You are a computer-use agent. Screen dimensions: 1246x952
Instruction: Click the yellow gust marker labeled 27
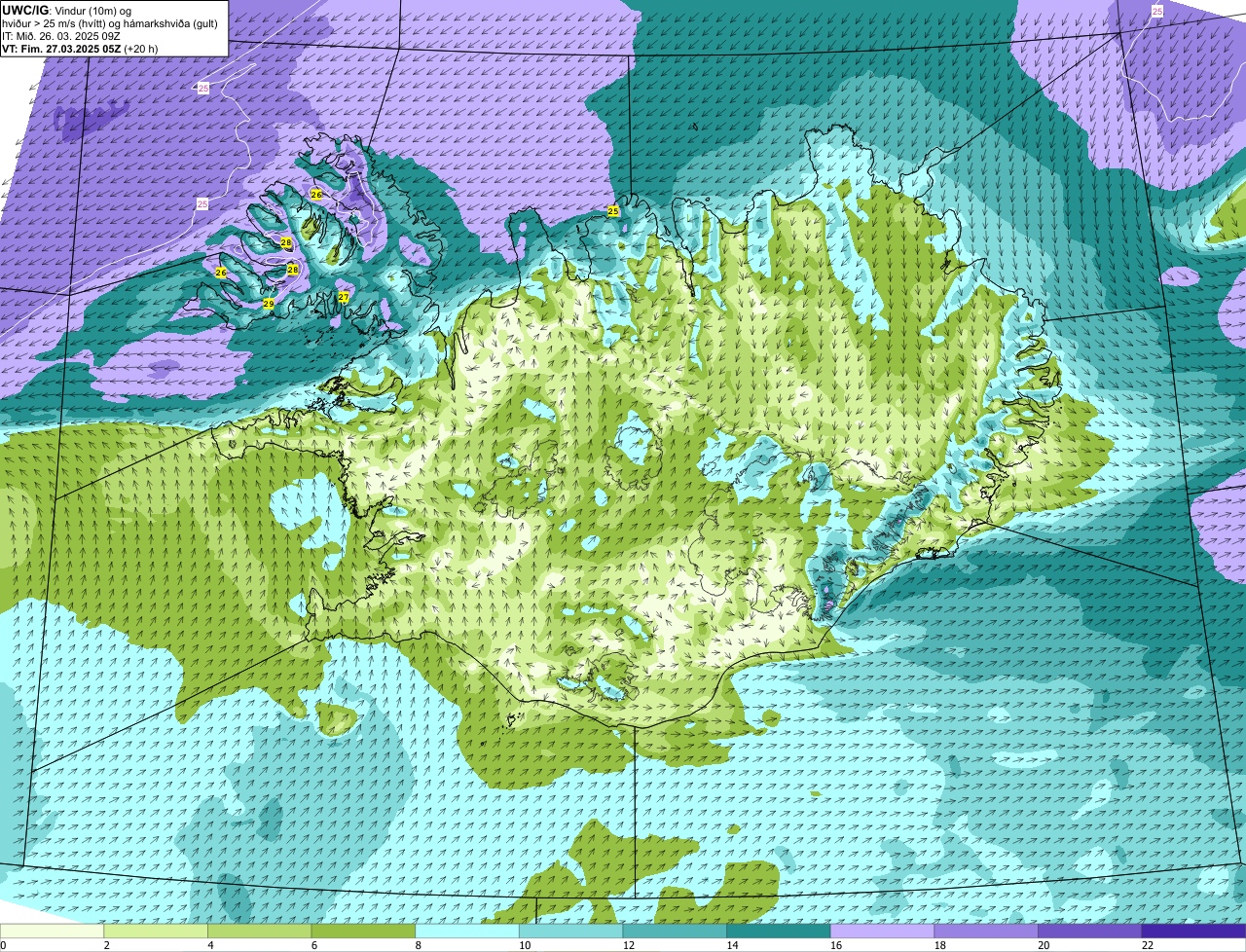(344, 297)
